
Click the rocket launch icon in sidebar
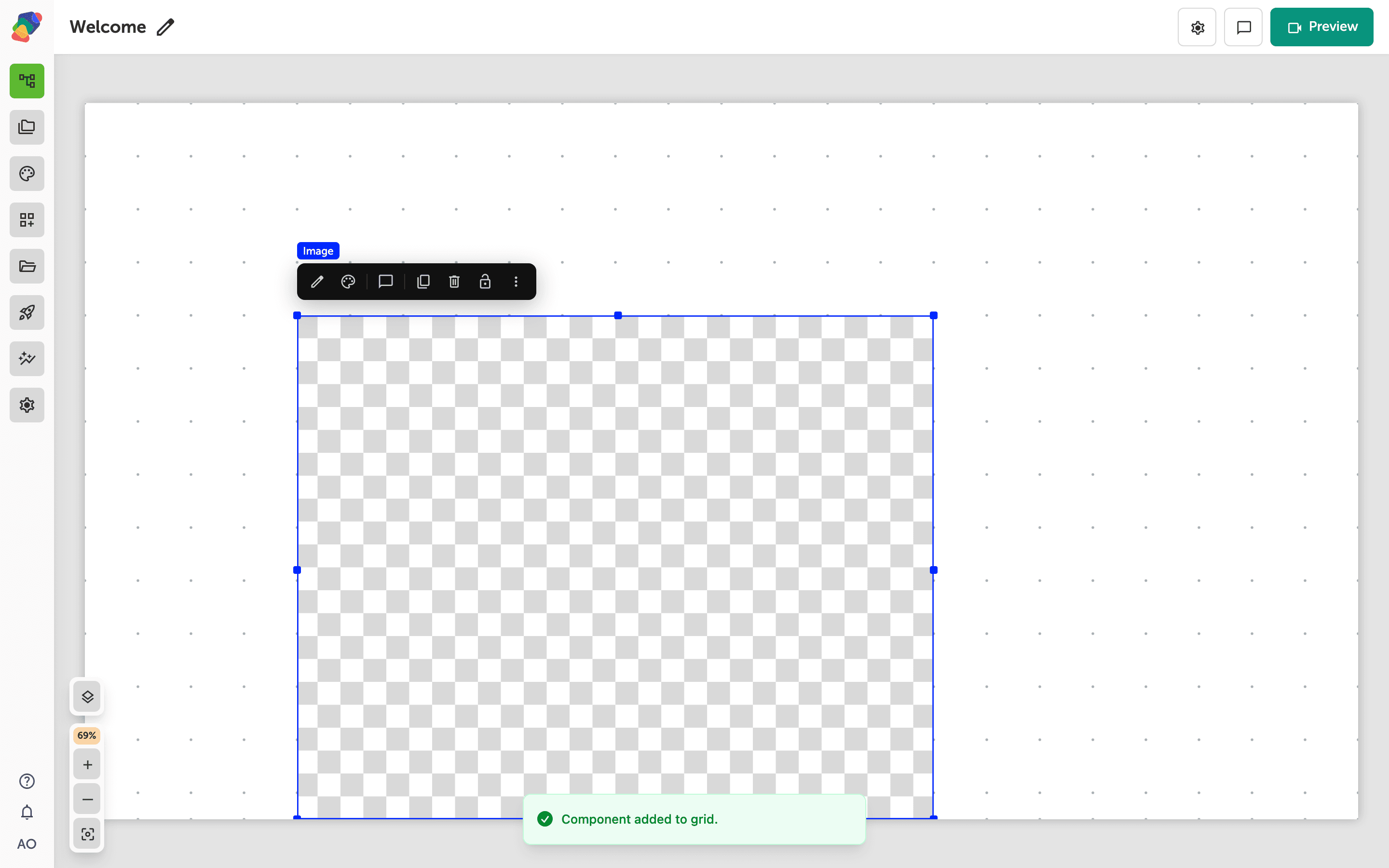[x=27, y=312]
